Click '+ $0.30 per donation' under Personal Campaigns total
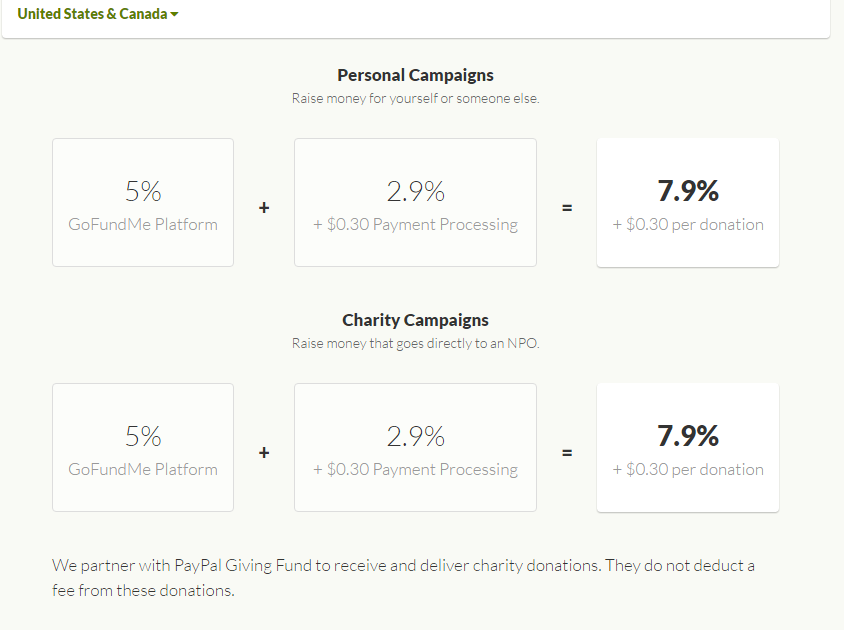This screenshot has width=844, height=630. [688, 224]
